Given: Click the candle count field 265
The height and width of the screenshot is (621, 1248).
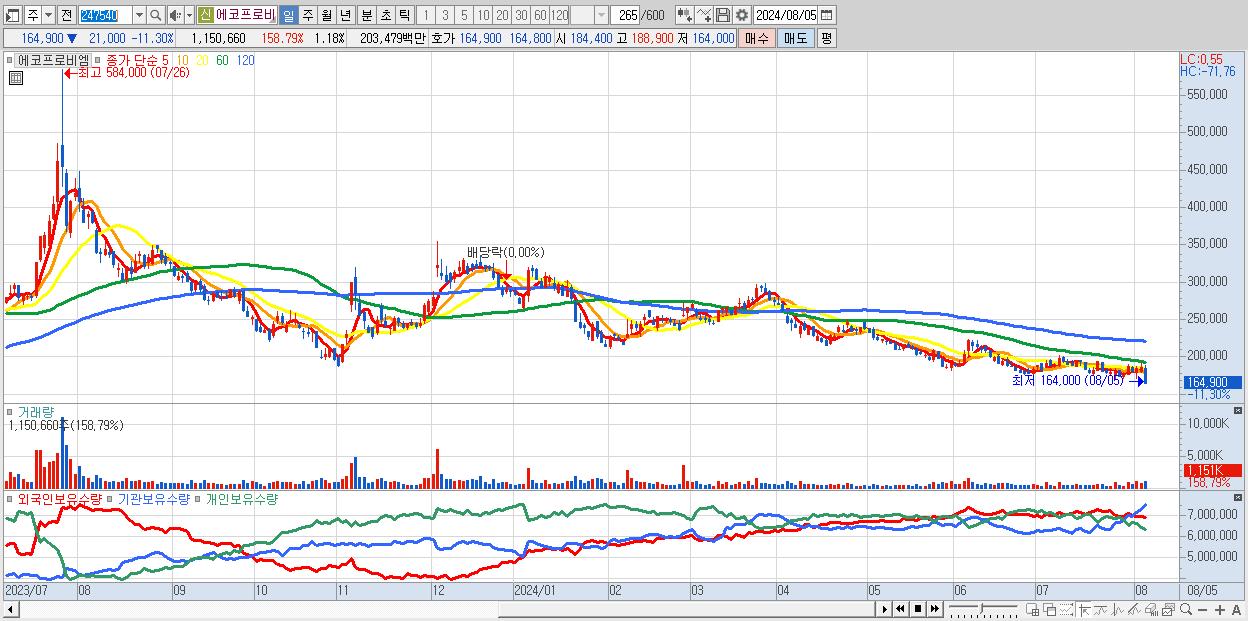Looking at the screenshot, I should coord(626,15).
